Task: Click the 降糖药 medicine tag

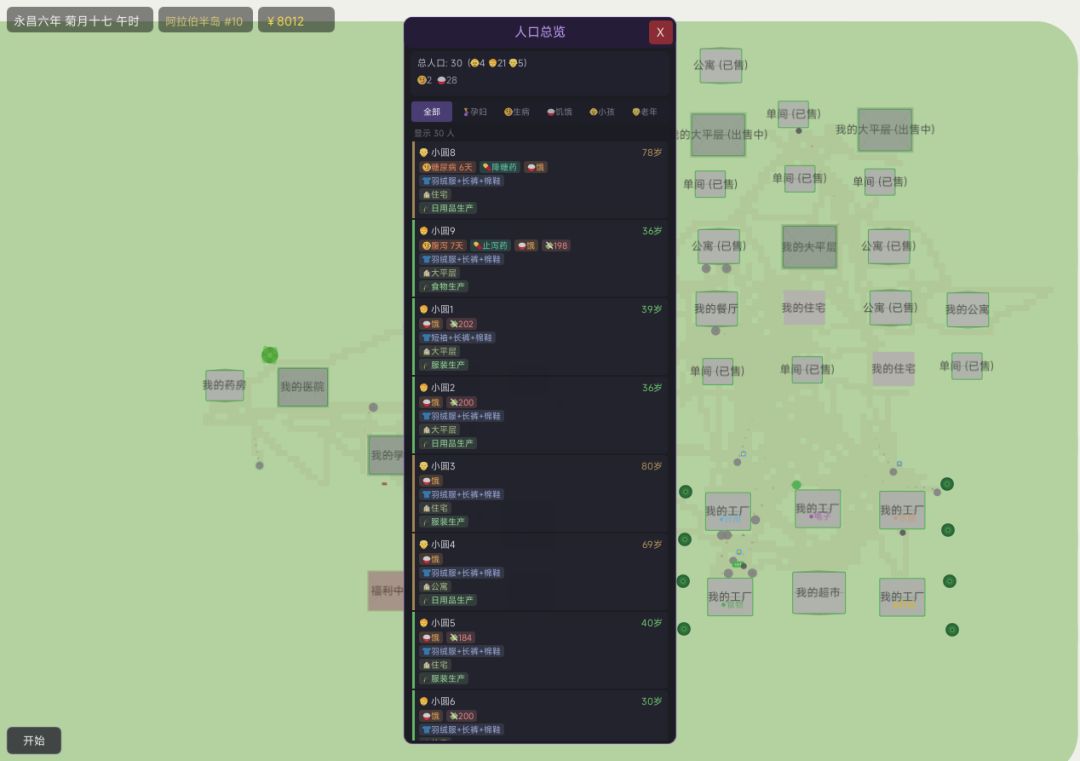Action: (x=499, y=167)
